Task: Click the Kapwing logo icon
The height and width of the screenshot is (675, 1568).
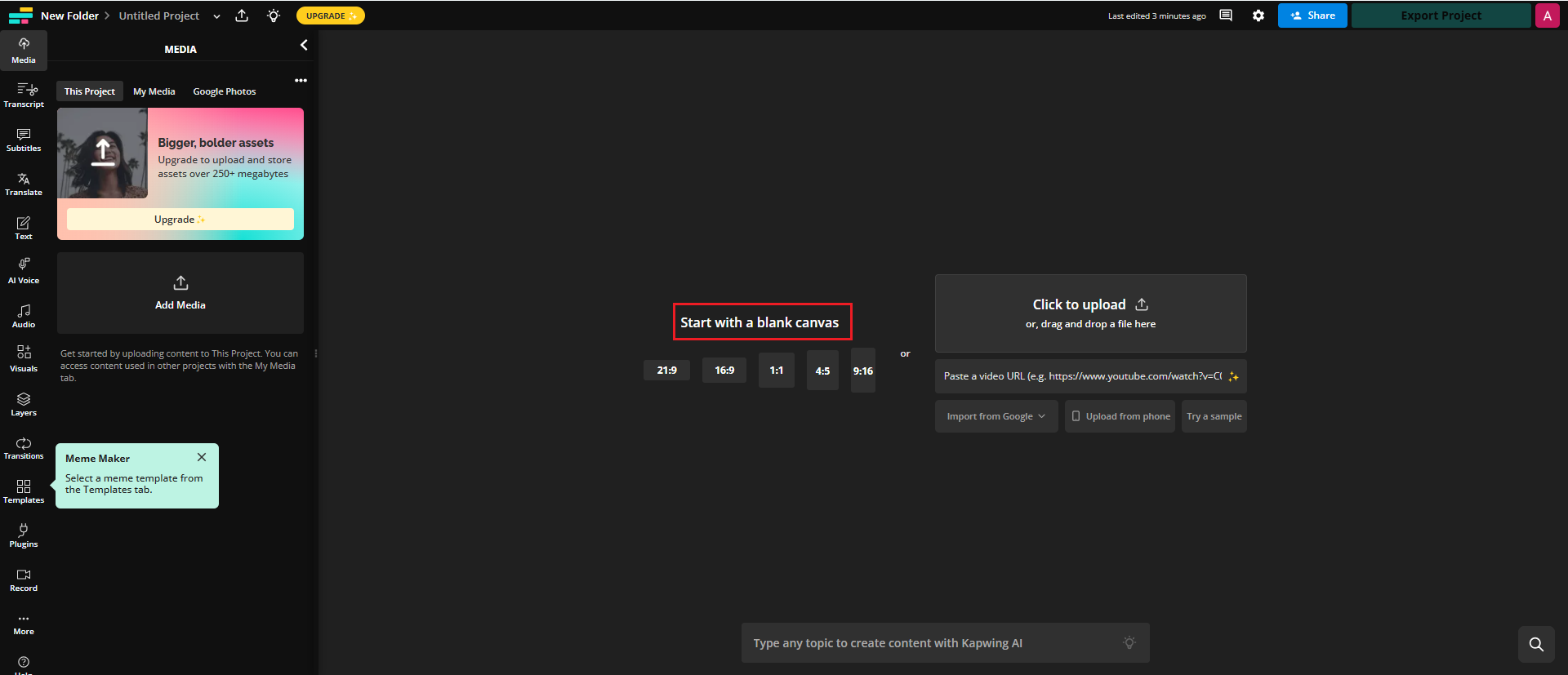Action: coord(20,16)
